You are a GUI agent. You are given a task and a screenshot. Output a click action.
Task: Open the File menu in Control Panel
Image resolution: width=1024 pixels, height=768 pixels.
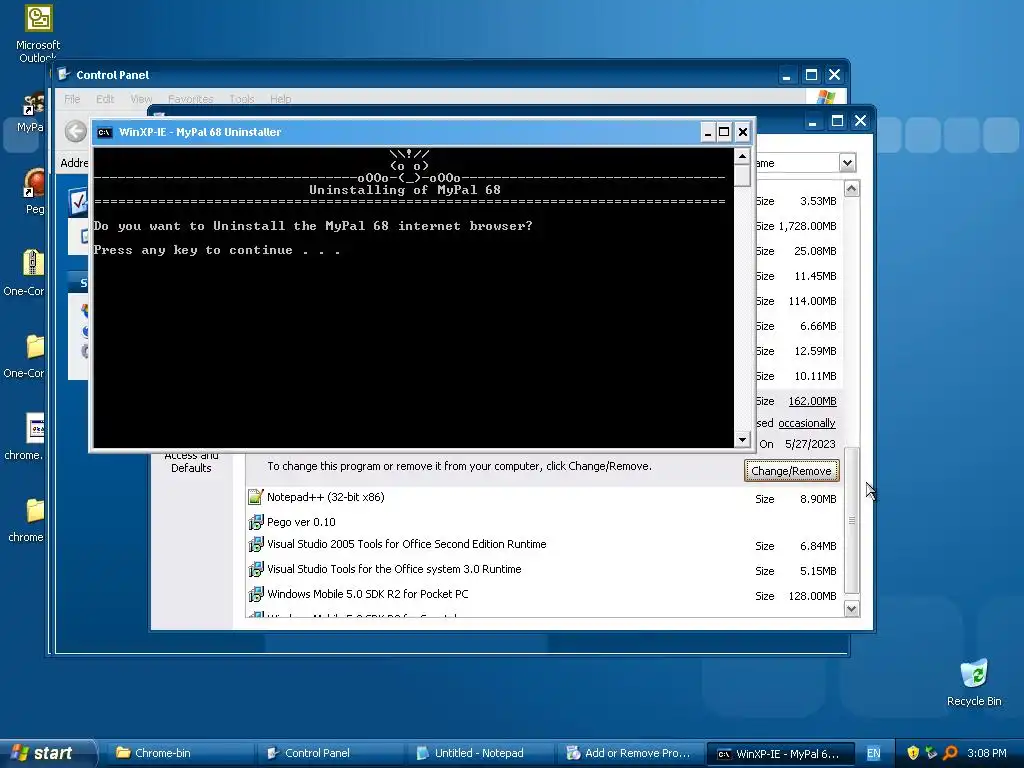(72, 99)
